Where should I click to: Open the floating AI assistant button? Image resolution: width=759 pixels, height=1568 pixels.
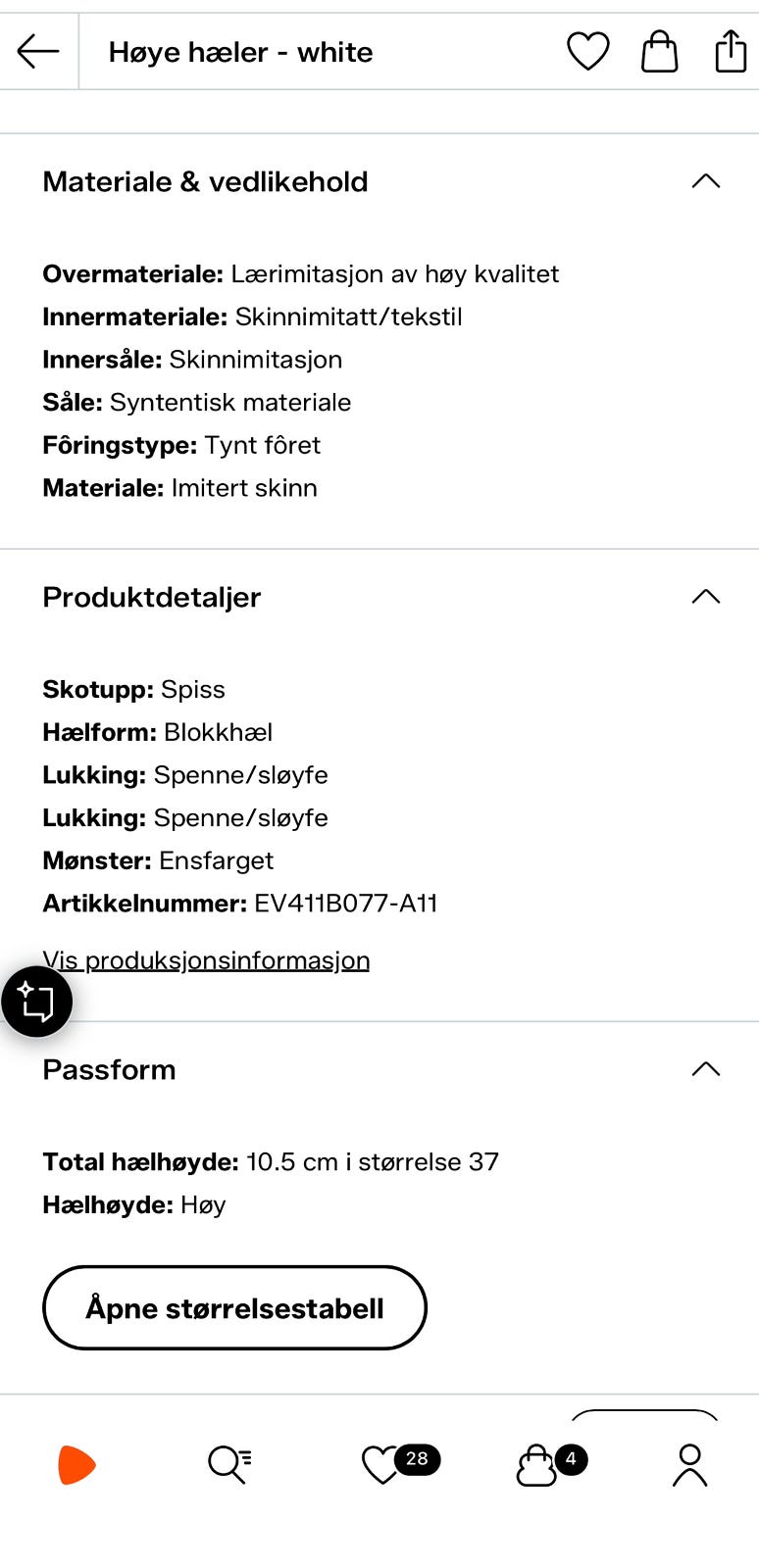click(36, 1002)
